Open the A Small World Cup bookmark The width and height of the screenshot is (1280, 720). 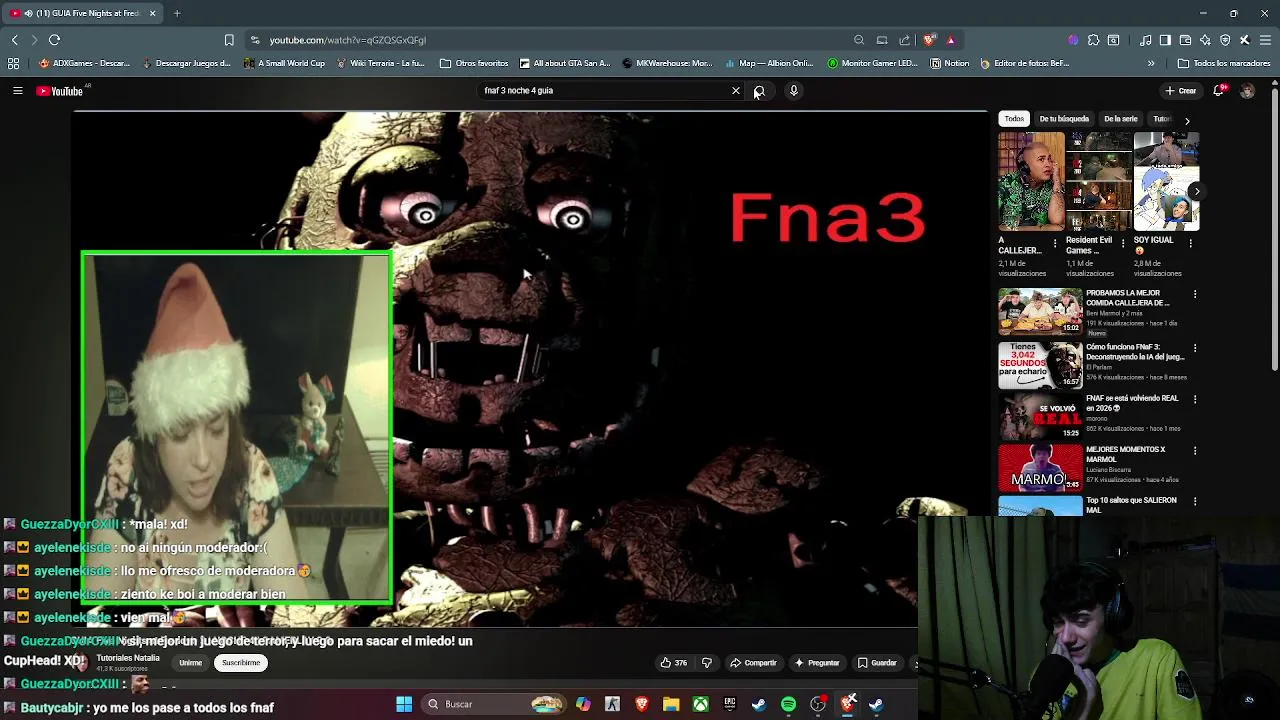click(284, 63)
